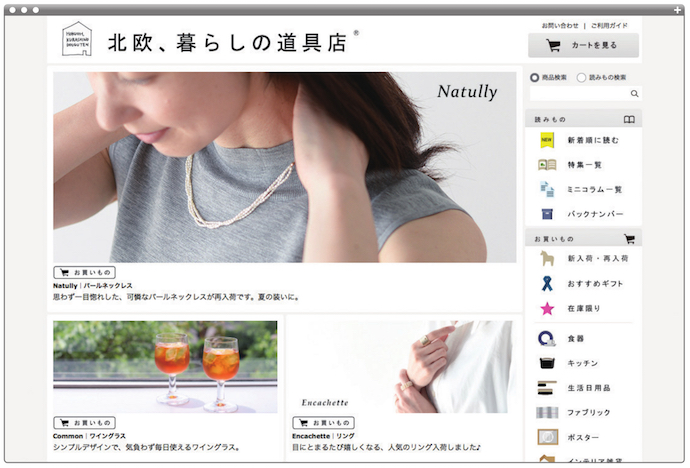Select the 商品検索 radio button
The image size is (690, 468).
[534, 77]
